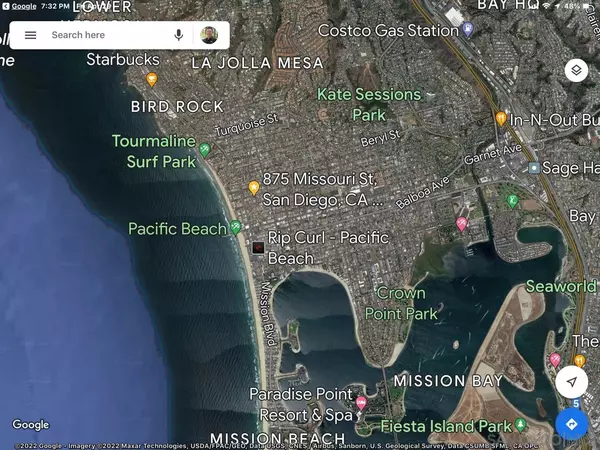
Task: Tap the Sage hotel square marker
Action: point(534,168)
